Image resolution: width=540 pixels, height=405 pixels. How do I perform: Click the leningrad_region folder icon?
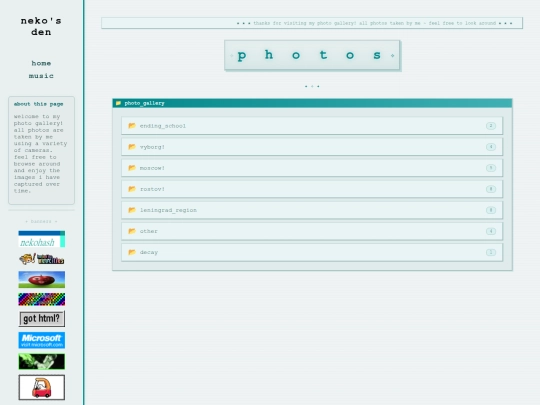[x=132, y=210]
